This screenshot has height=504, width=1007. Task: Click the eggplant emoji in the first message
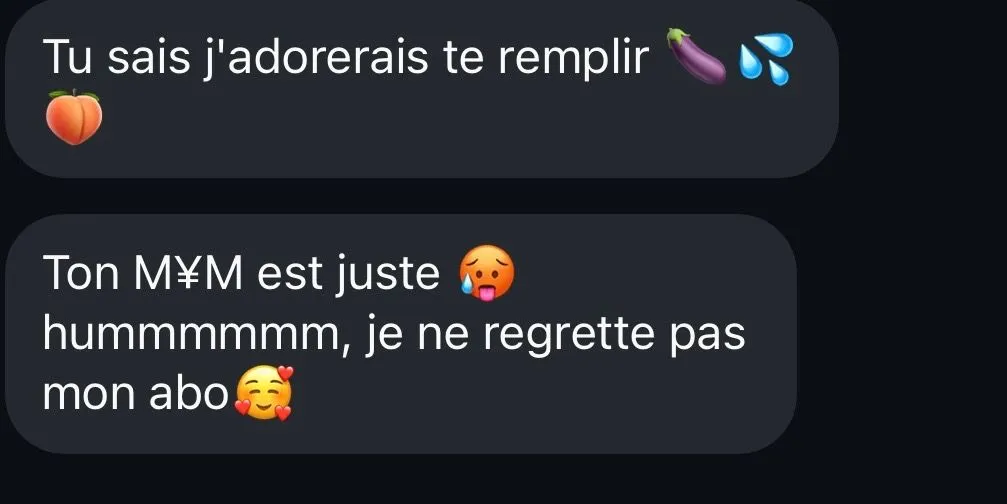696,56
